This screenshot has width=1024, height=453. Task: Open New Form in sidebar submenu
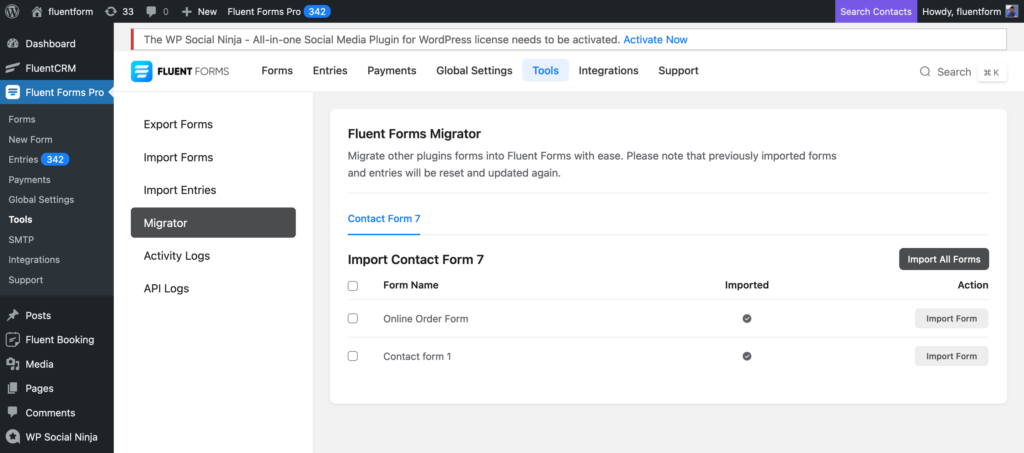(x=31, y=139)
